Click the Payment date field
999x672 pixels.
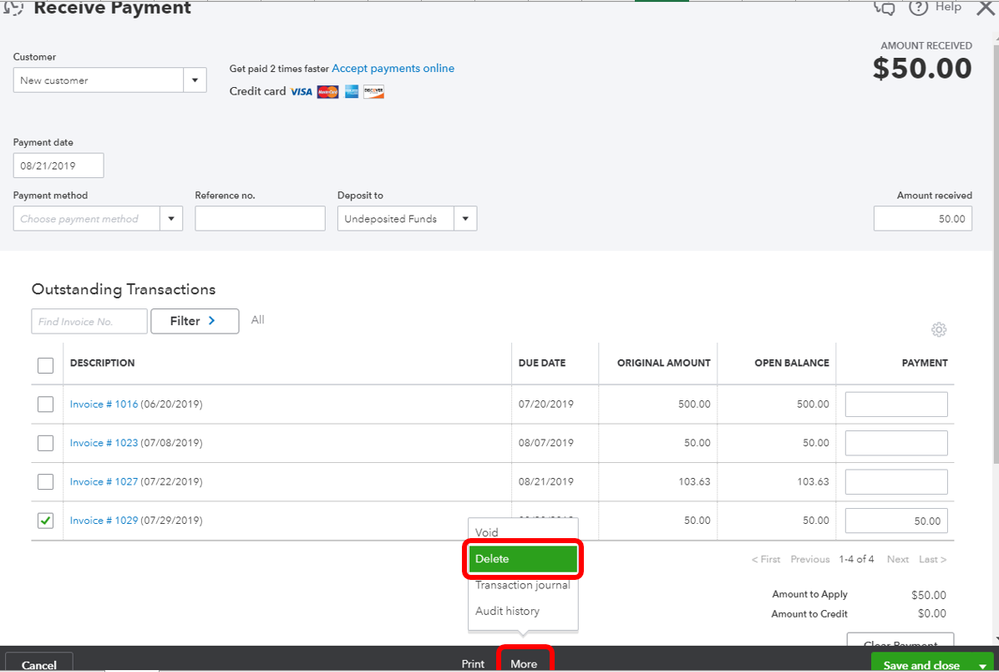59,166
